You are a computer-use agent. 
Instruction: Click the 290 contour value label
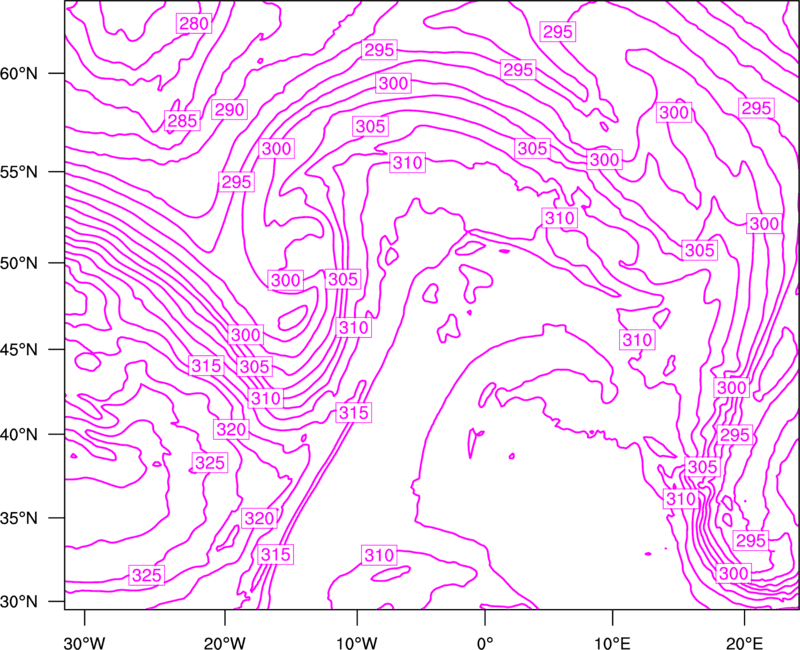pos(229,110)
